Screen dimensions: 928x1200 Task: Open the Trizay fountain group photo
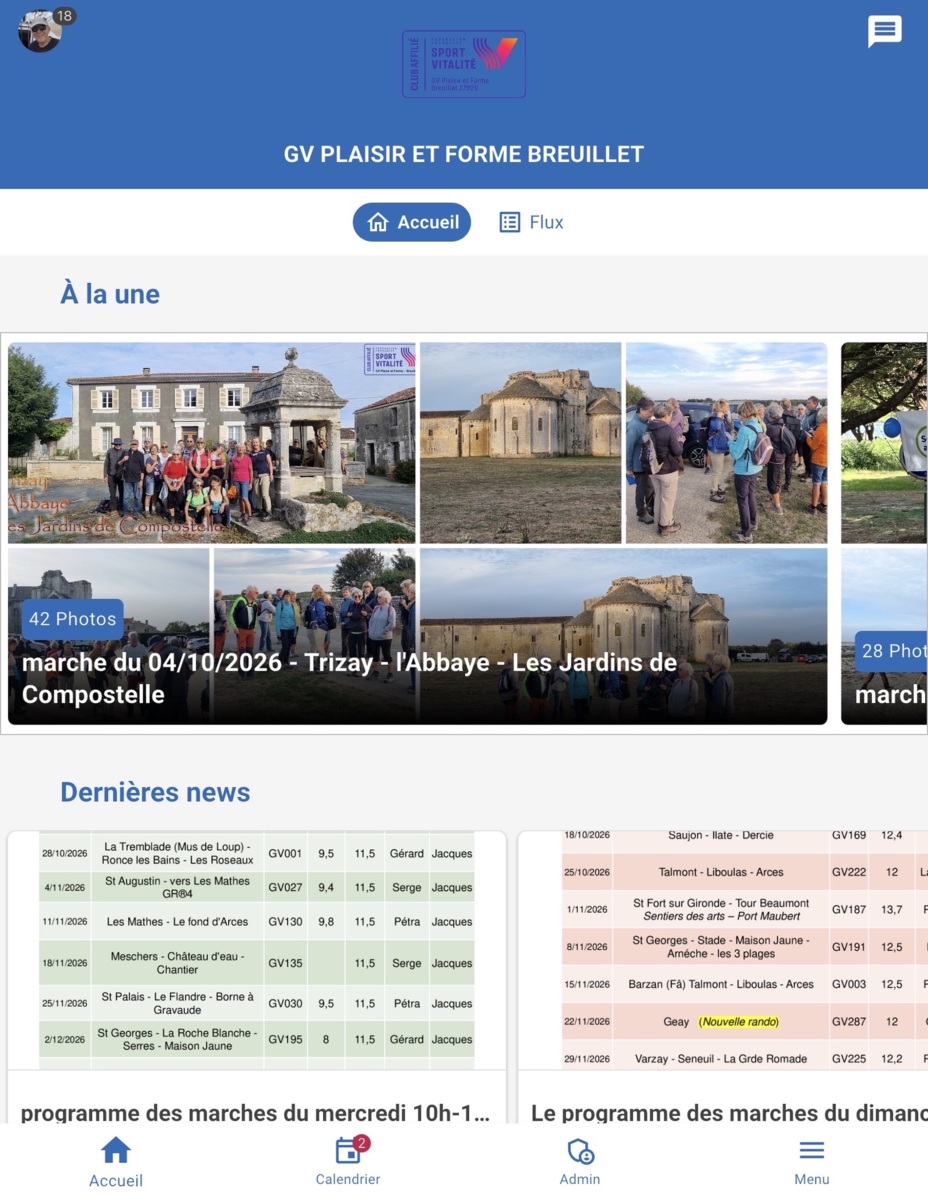212,443
